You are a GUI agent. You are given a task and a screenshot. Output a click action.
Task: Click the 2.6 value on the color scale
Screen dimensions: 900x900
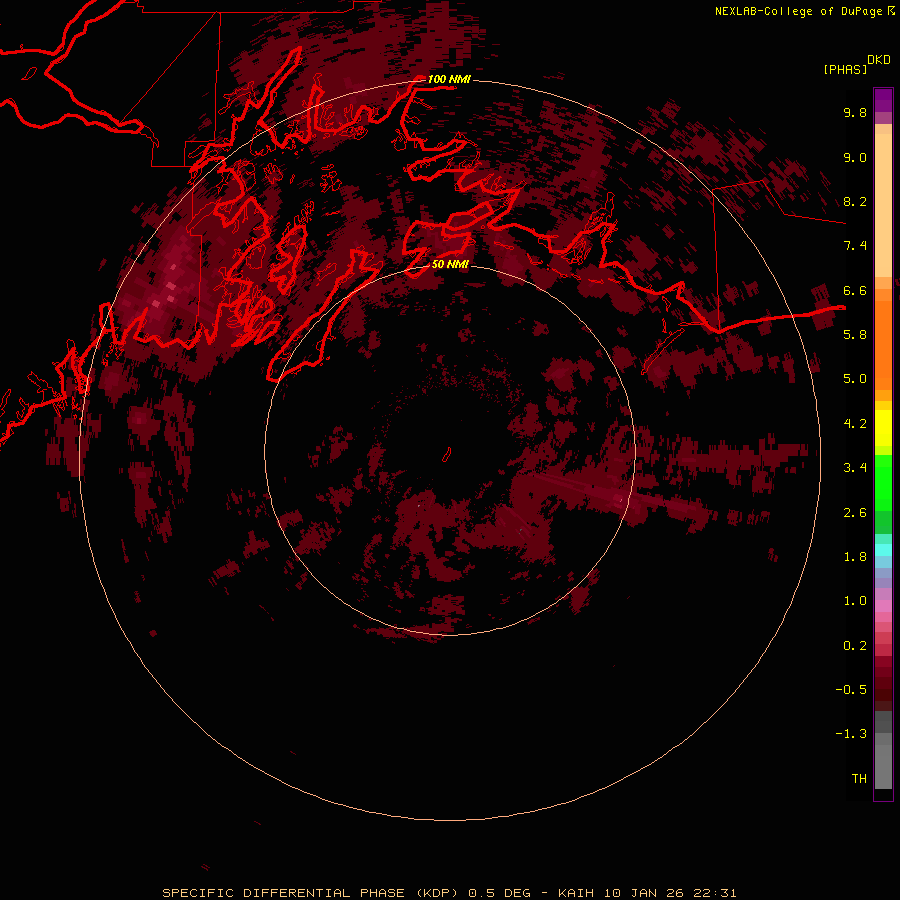[855, 513]
